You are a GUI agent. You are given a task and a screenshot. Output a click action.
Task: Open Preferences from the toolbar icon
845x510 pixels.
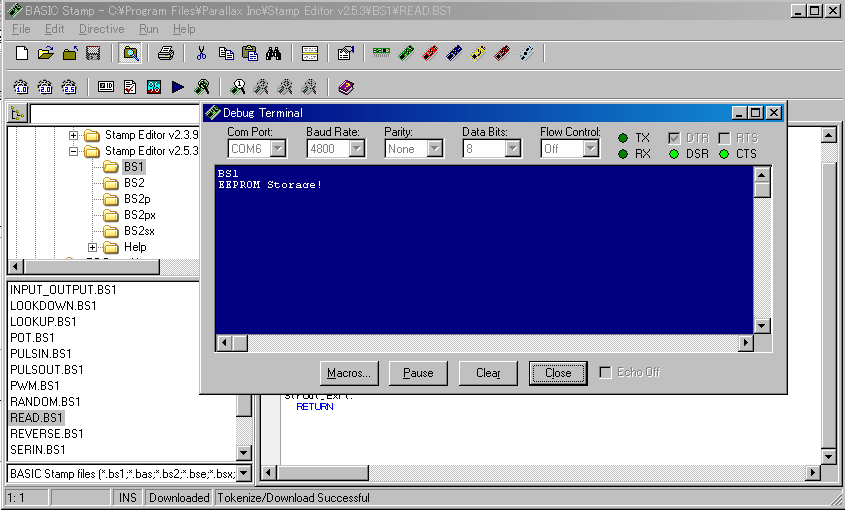(x=345, y=53)
